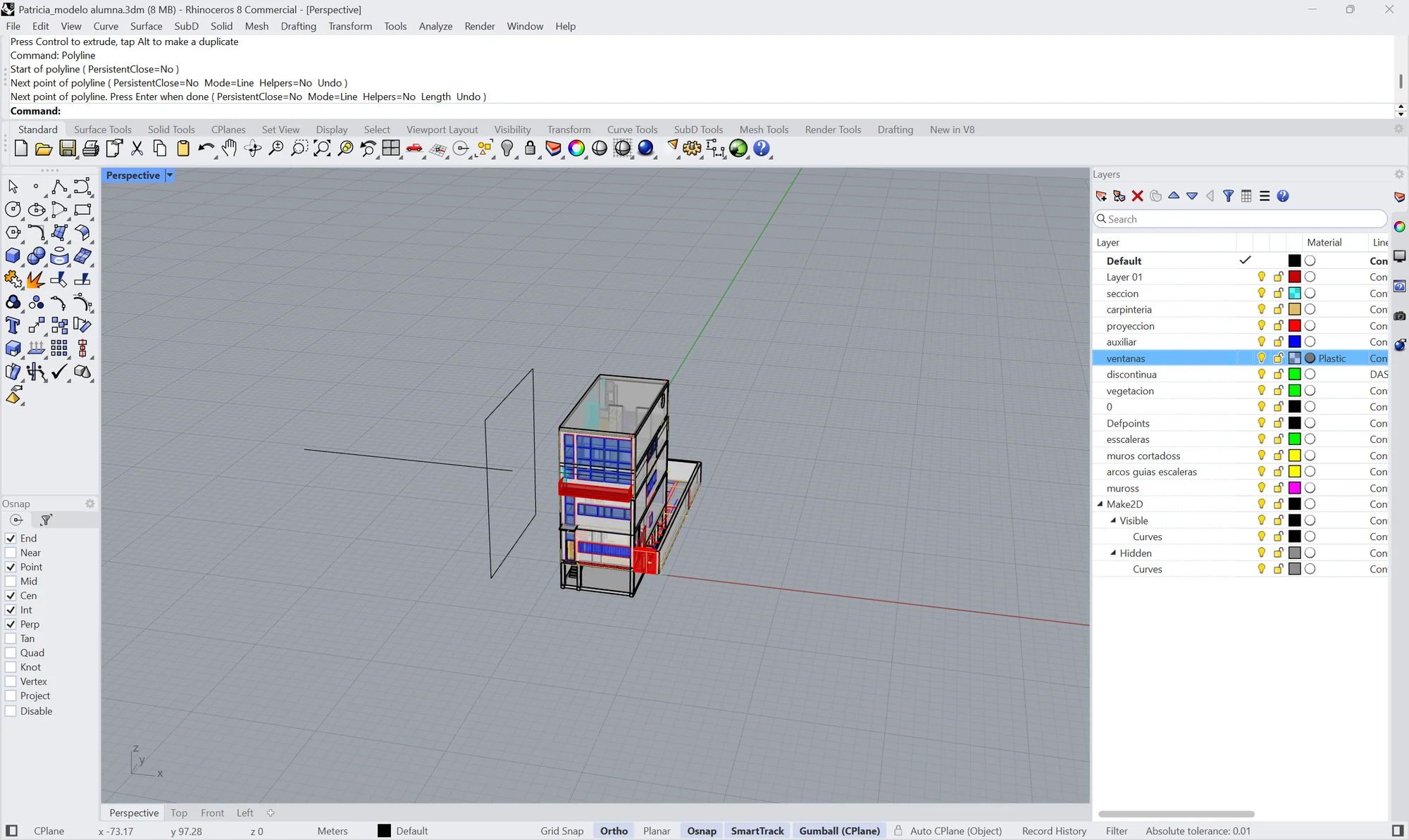Toggle Gumball (CPlane) in status bar
The image size is (1409, 840).
tap(839, 831)
